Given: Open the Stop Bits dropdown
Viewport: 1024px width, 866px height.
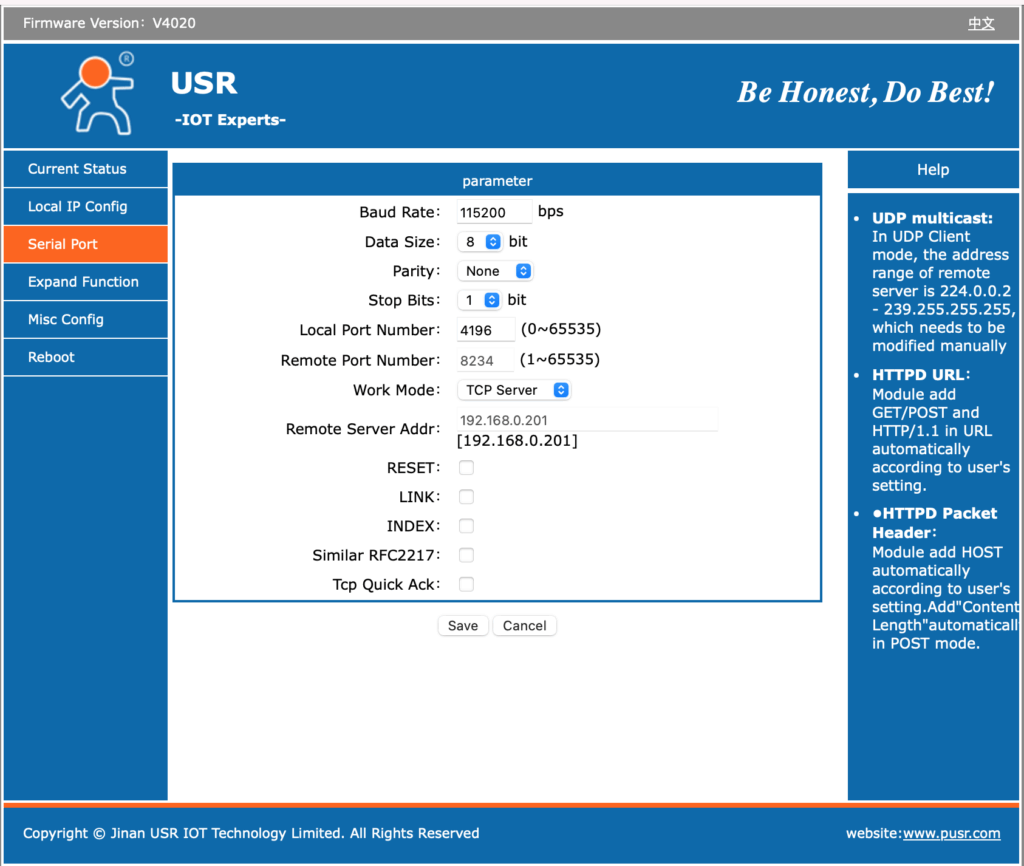Looking at the screenshot, I should pos(480,300).
